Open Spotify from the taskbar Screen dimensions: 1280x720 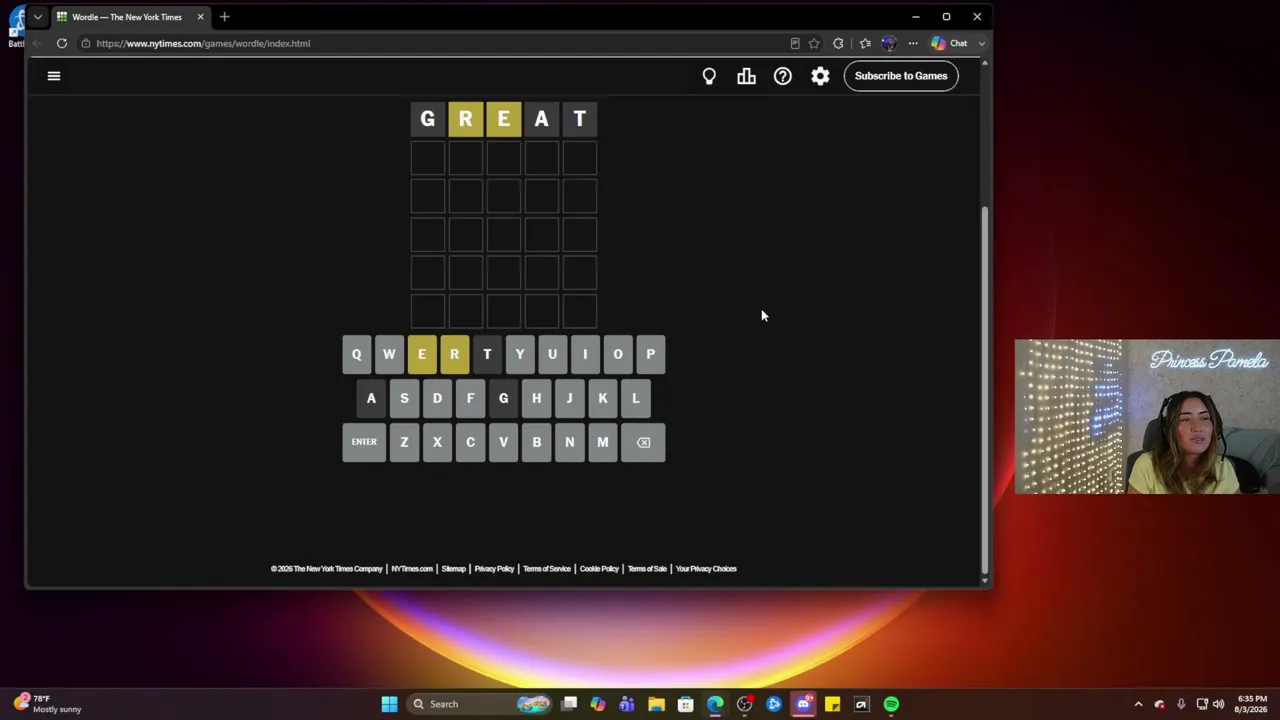(891, 704)
